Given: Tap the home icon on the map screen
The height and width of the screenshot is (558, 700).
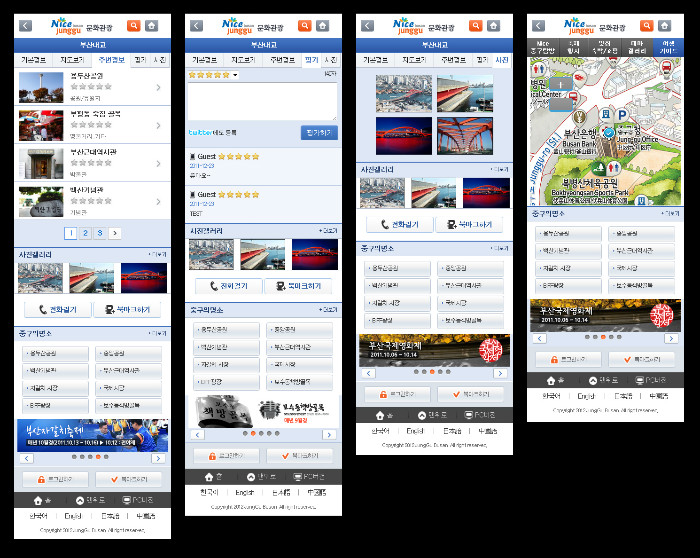Looking at the screenshot, I should (665, 26).
